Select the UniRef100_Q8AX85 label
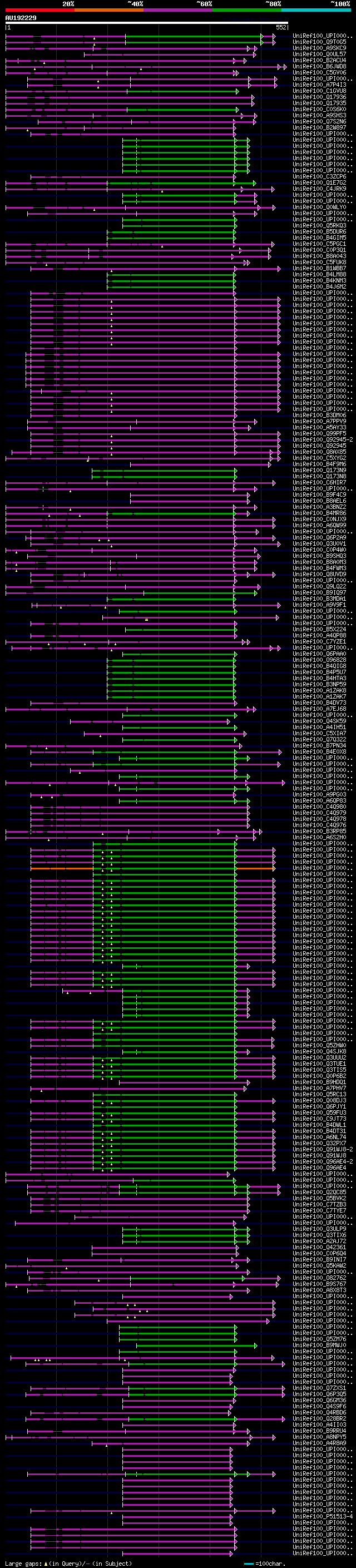The height and width of the screenshot is (1568, 356). [x=319, y=452]
